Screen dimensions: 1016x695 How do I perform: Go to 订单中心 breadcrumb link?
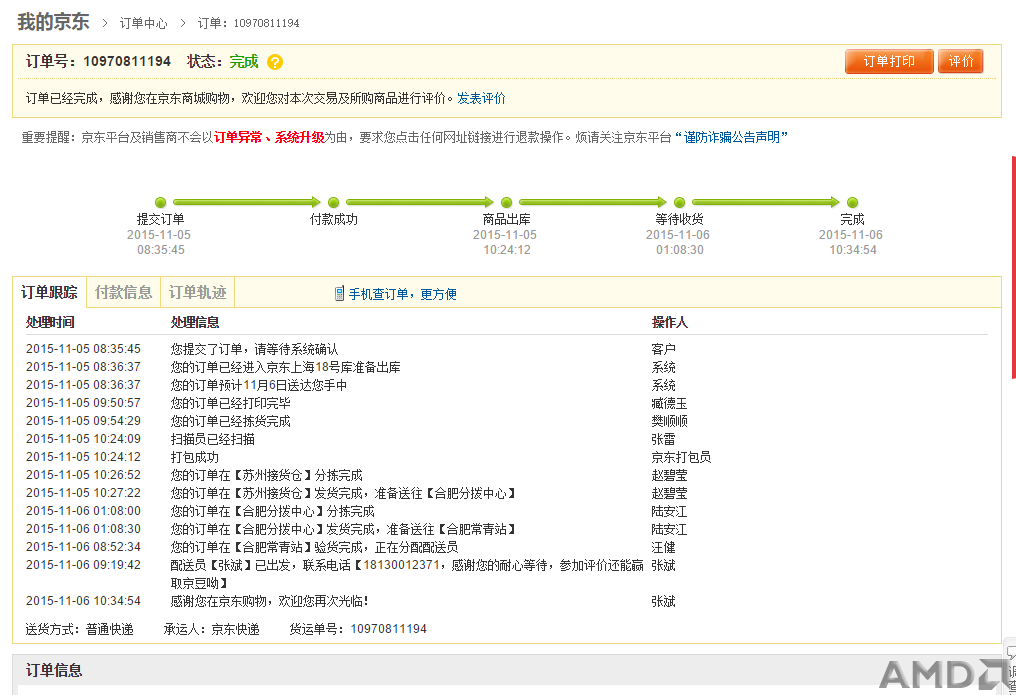pyautogui.click(x=143, y=23)
